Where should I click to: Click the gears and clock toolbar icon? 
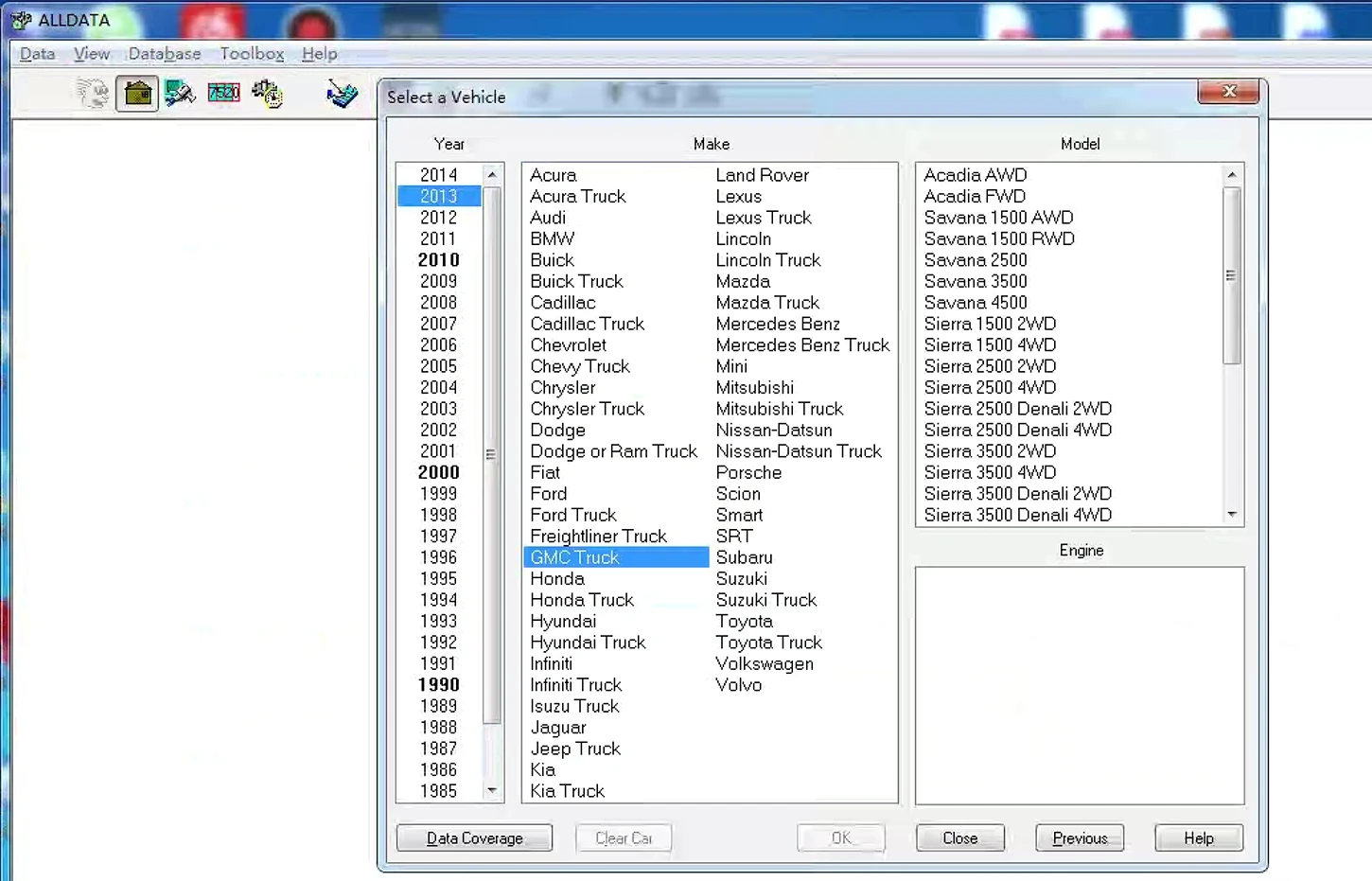267,94
